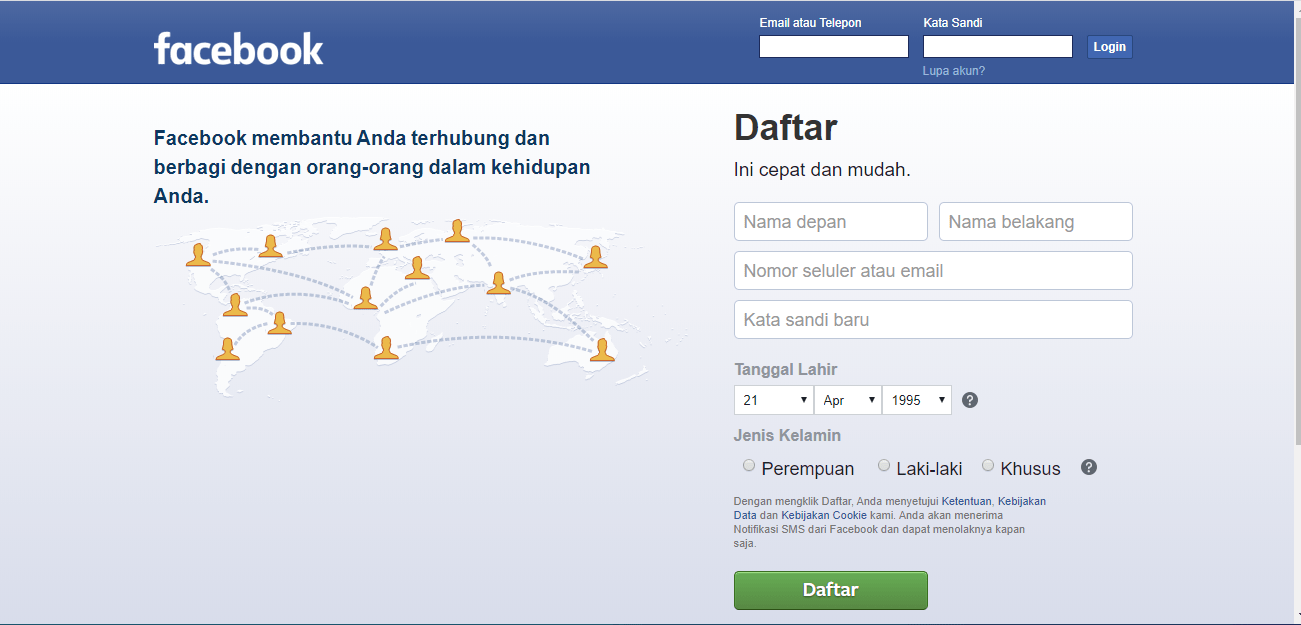Open the birth year dropdown showing 1995
The width and height of the screenshot is (1301, 625).
[916, 400]
